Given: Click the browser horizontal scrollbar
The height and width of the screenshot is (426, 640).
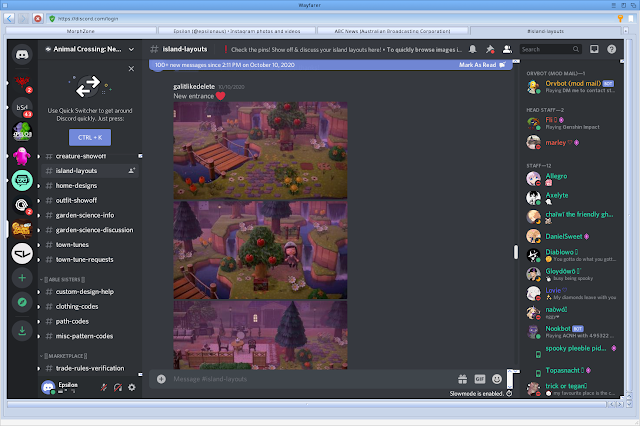Looking at the screenshot, I should click(306, 404).
